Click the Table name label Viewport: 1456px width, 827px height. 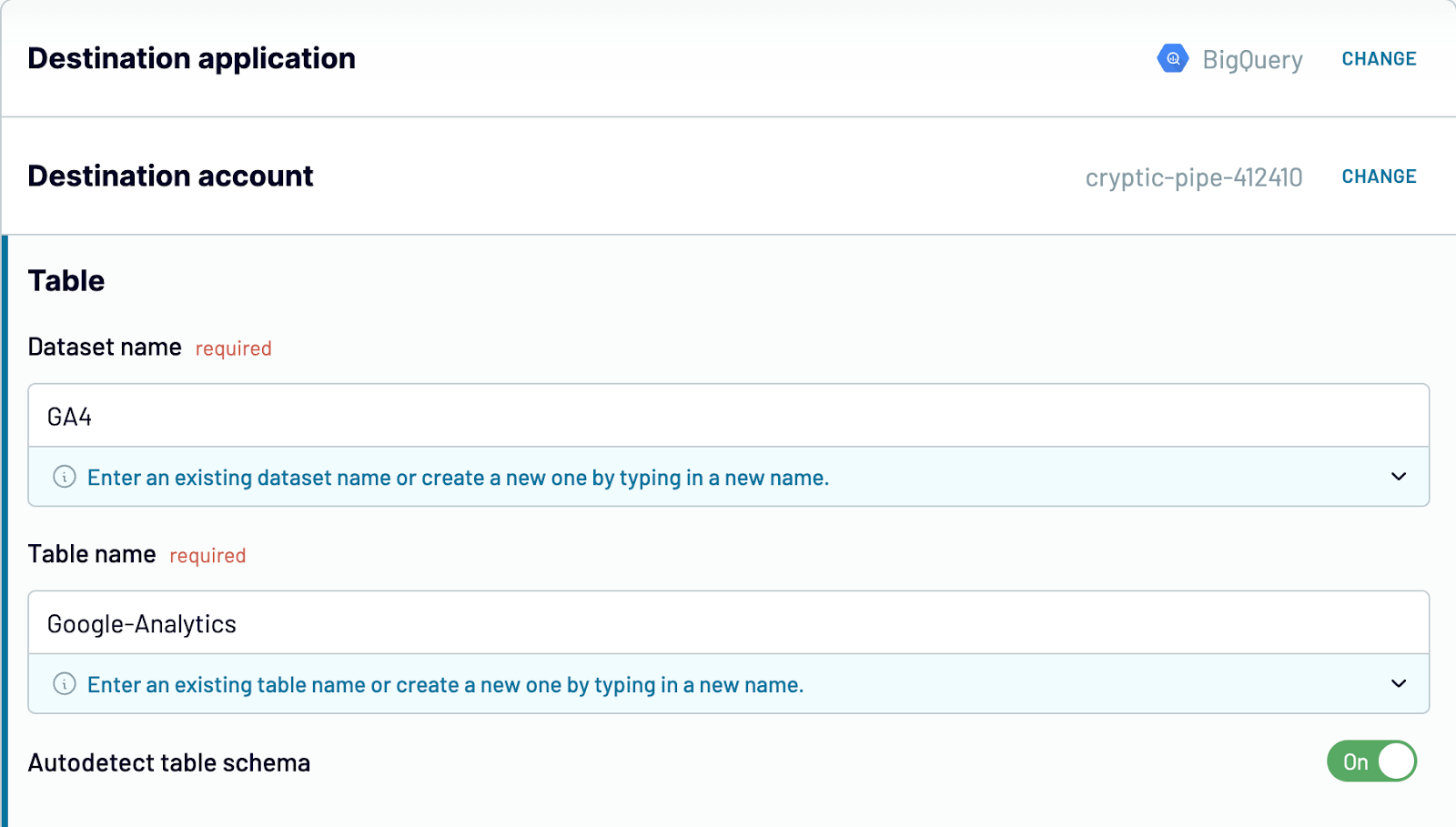(92, 554)
